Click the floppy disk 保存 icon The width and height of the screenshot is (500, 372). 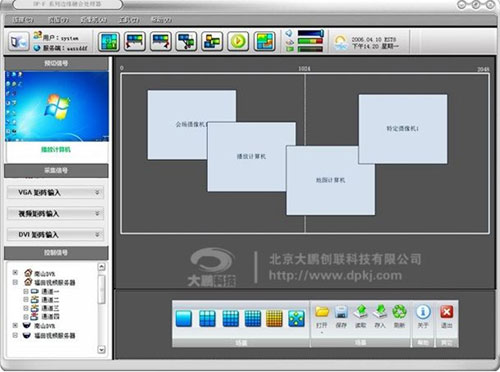point(341,312)
